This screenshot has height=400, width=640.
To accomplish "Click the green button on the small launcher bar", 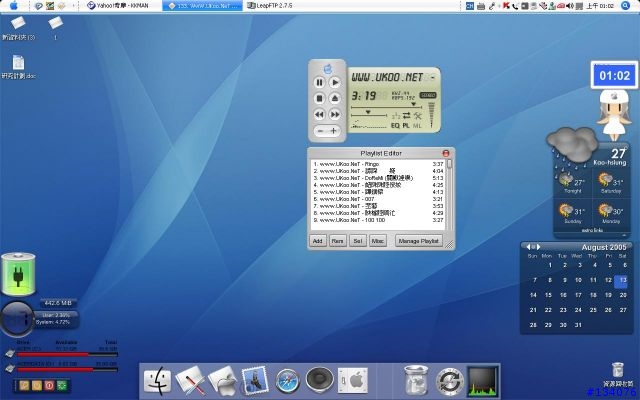I will (62, 385).
